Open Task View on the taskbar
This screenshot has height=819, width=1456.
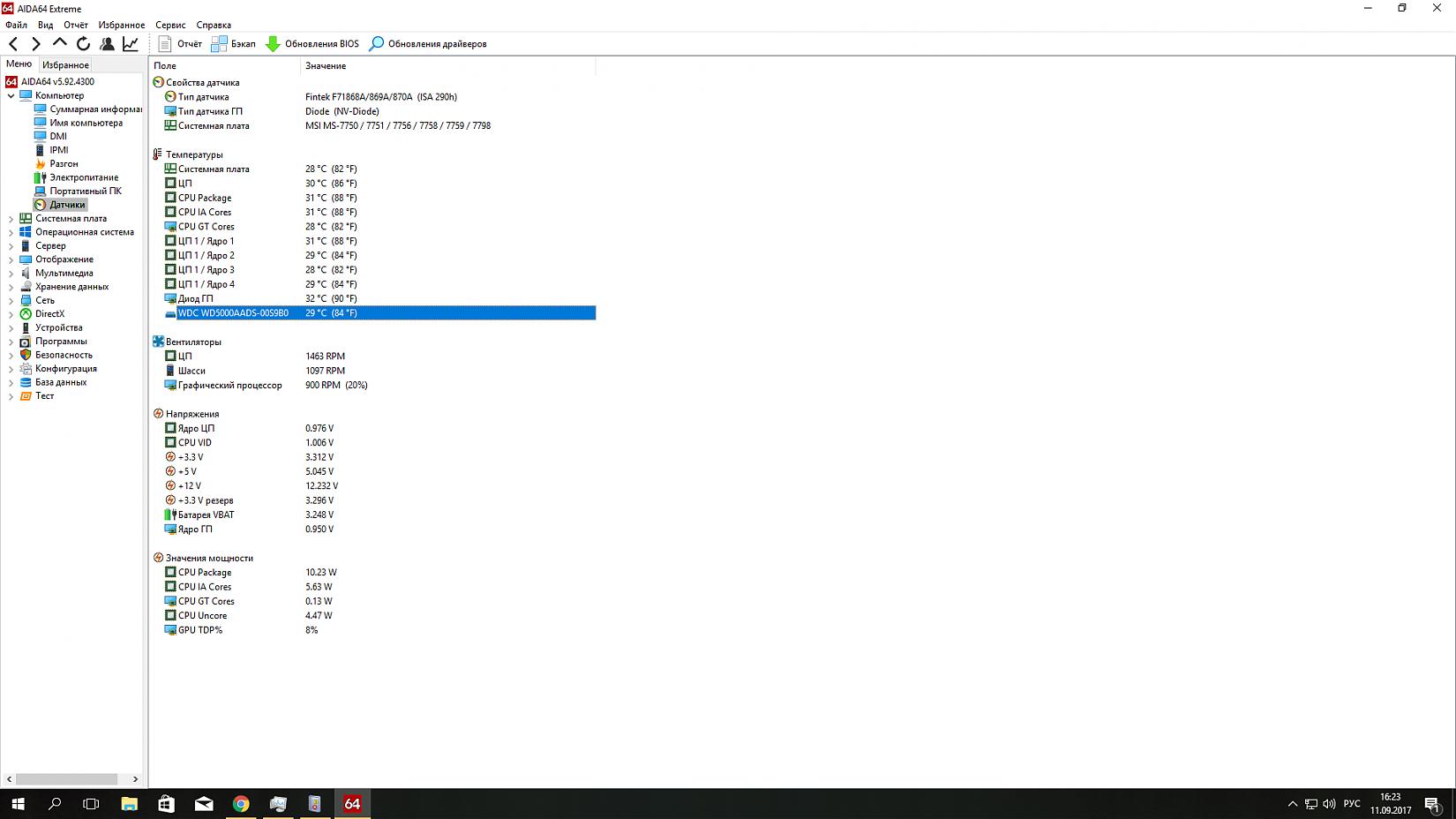91,804
